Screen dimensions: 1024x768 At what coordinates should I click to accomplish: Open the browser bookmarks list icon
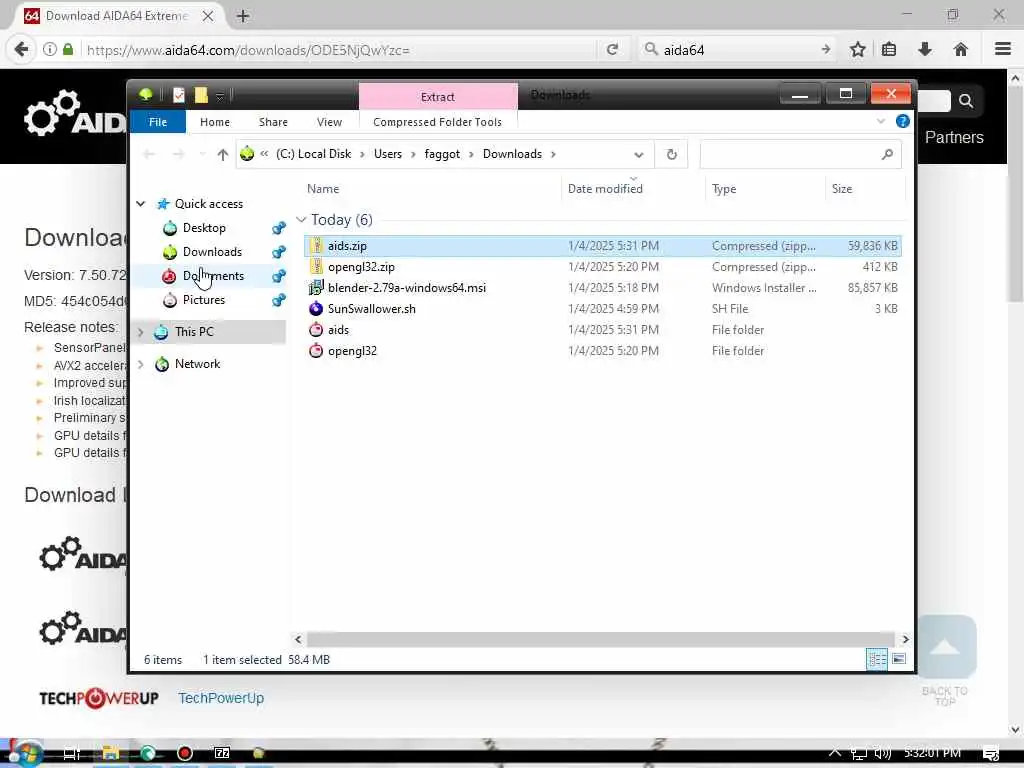click(x=889, y=50)
